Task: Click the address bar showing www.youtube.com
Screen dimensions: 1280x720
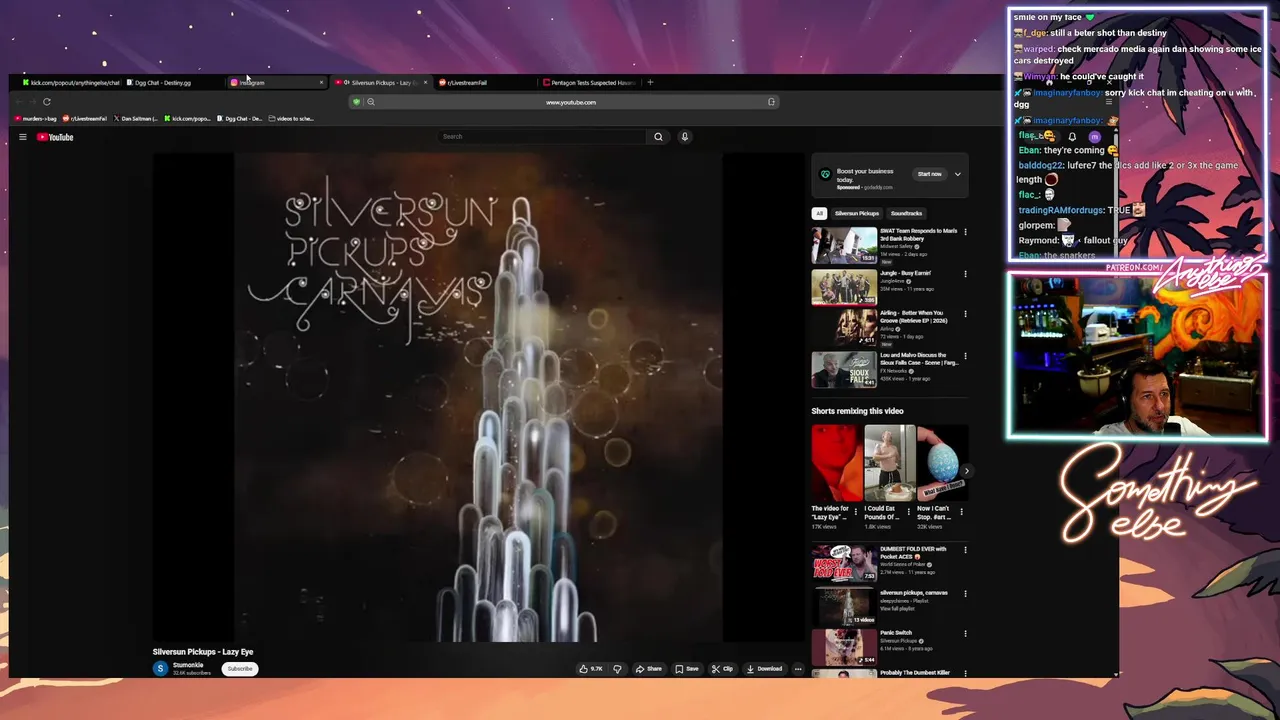Action: click(570, 102)
